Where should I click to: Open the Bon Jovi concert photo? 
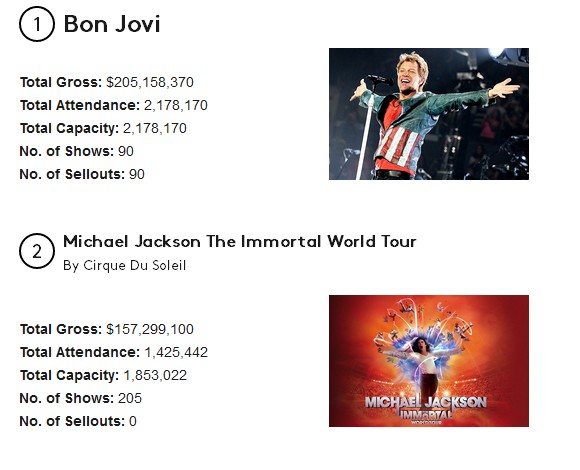click(429, 114)
